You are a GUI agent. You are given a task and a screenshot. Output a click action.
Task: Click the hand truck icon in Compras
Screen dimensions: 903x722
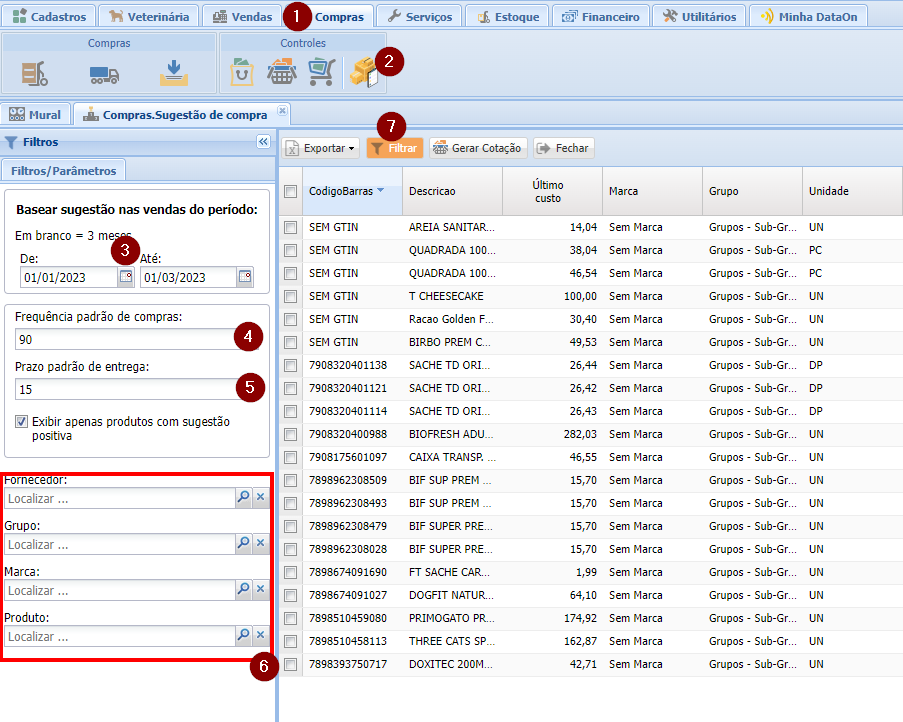click(36, 74)
